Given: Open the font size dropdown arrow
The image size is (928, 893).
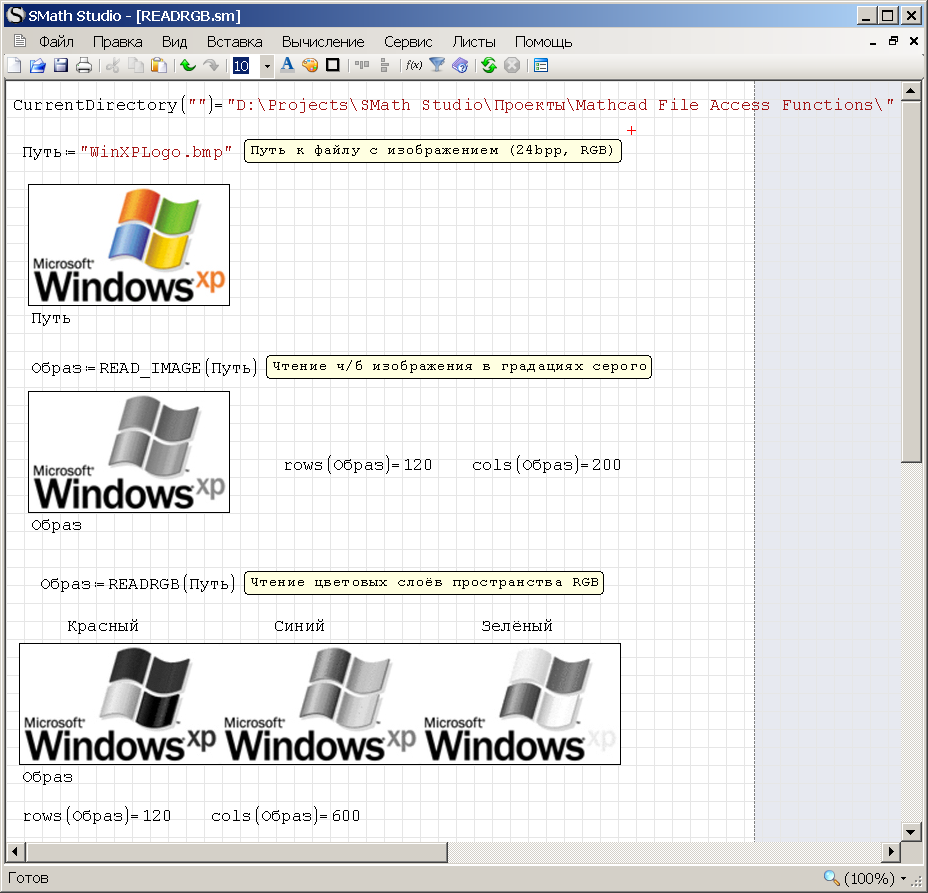Looking at the screenshot, I should (x=267, y=66).
